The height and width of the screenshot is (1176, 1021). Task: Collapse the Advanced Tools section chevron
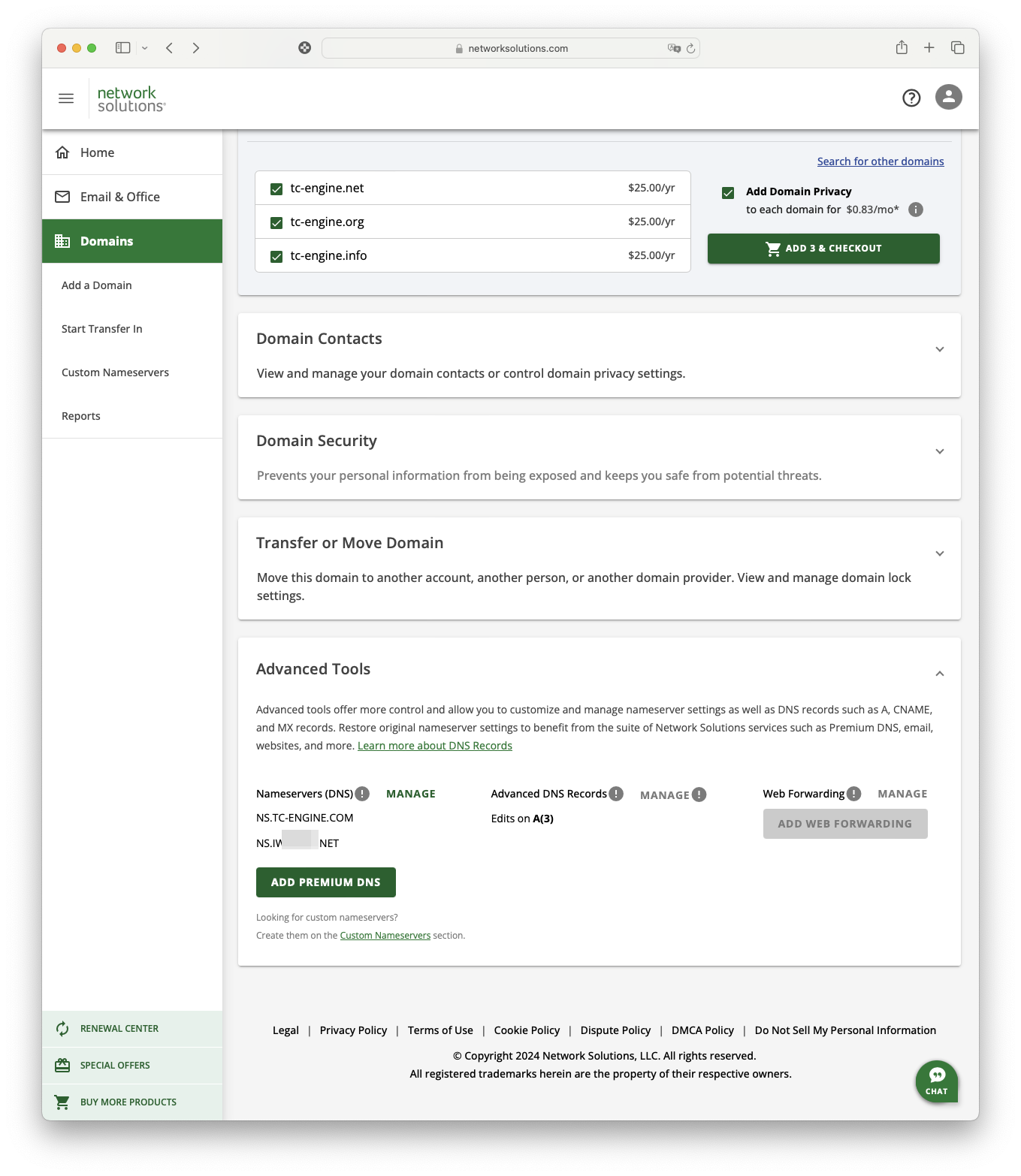(940, 674)
